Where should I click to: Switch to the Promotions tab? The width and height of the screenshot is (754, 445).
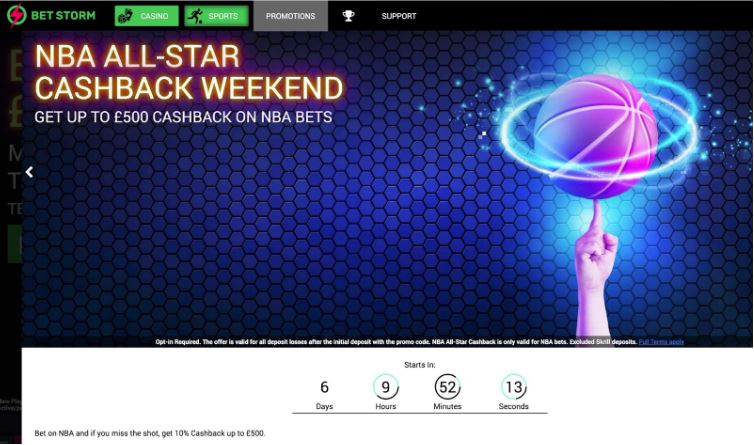click(290, 16)
